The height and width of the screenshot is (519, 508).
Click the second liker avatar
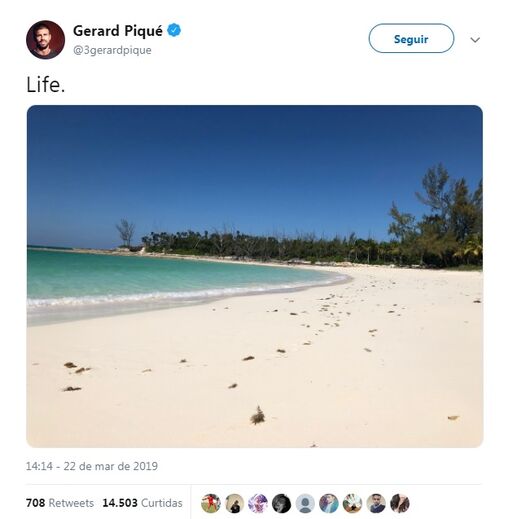click(234, 503)
